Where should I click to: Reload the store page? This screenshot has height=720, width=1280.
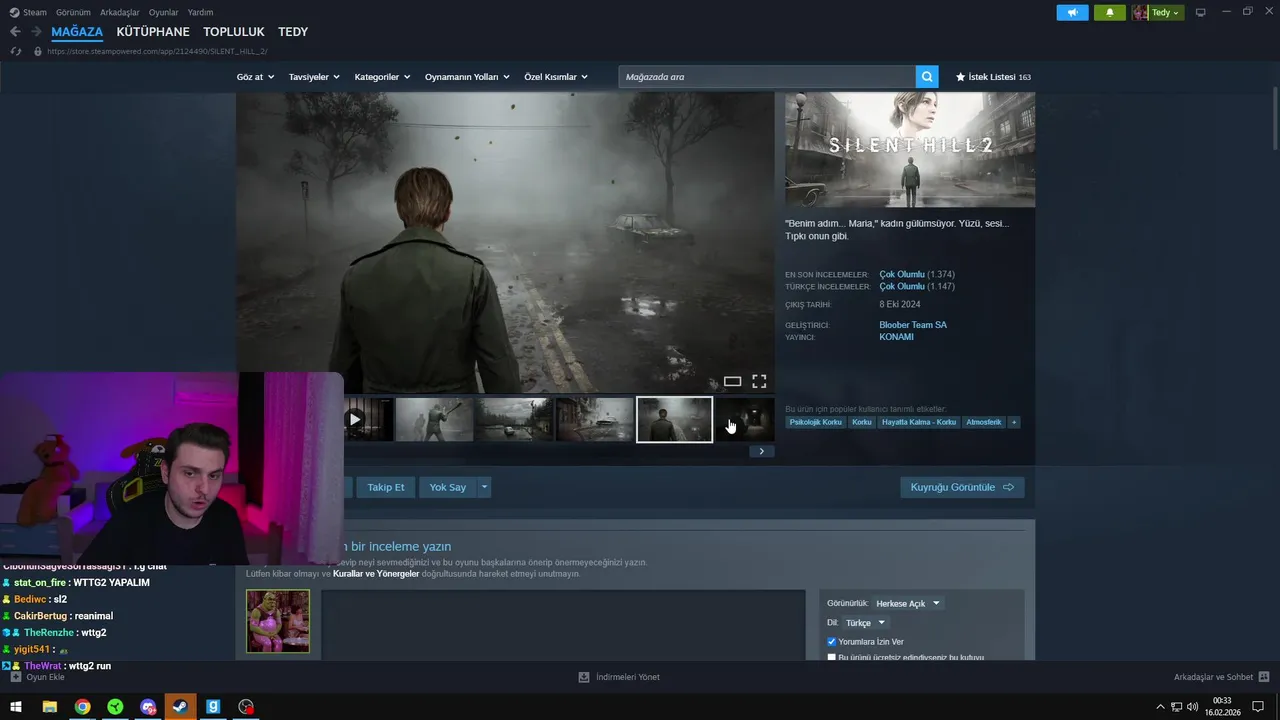point(16,51)
